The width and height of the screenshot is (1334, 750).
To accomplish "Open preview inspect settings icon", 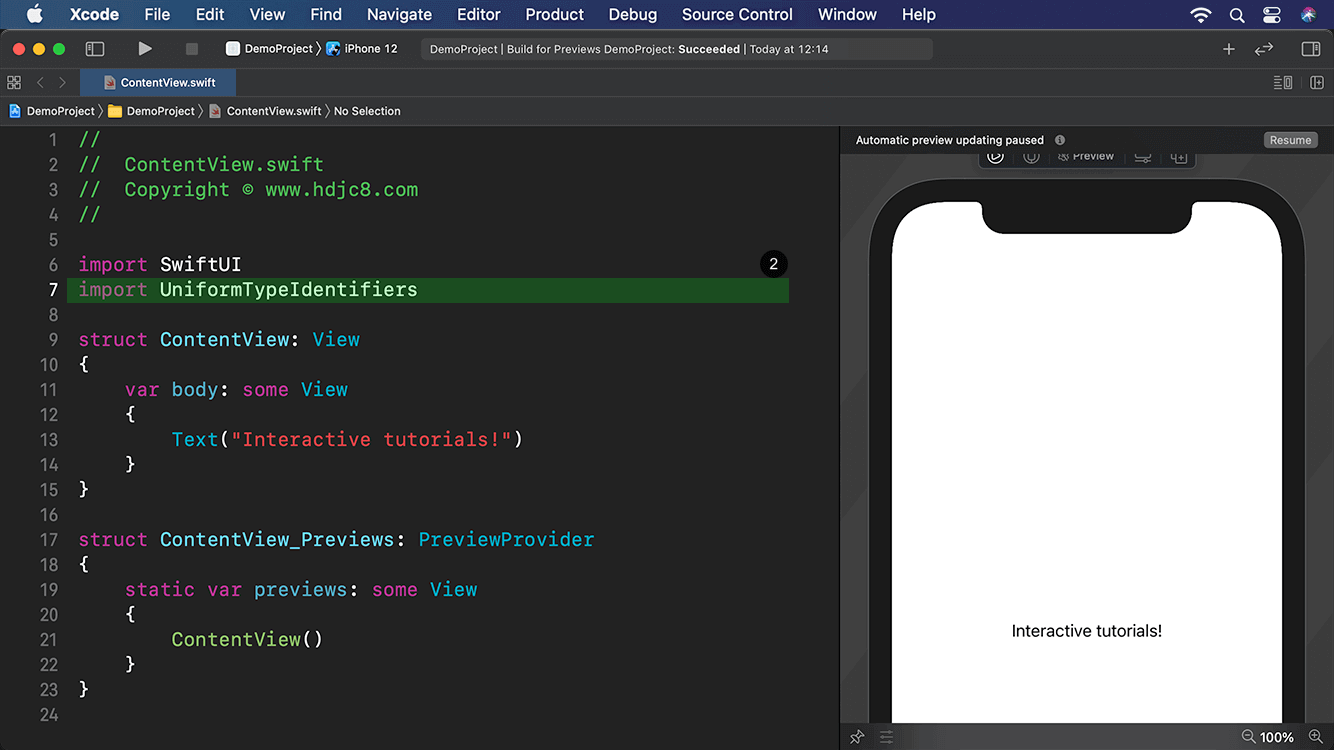I will (x=1142, y=156).
